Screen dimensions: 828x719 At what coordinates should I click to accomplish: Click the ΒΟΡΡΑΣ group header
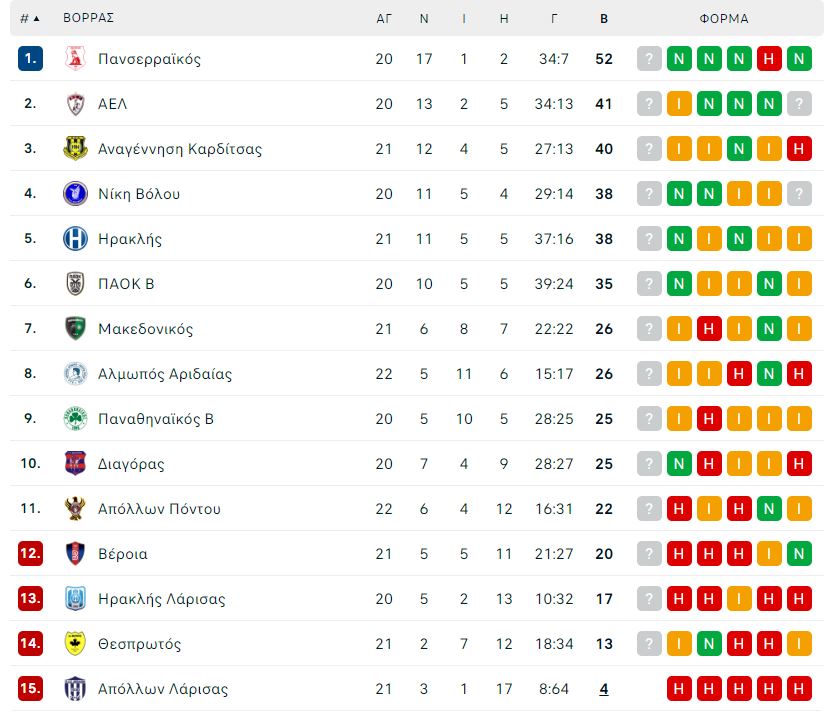(89, 18)
